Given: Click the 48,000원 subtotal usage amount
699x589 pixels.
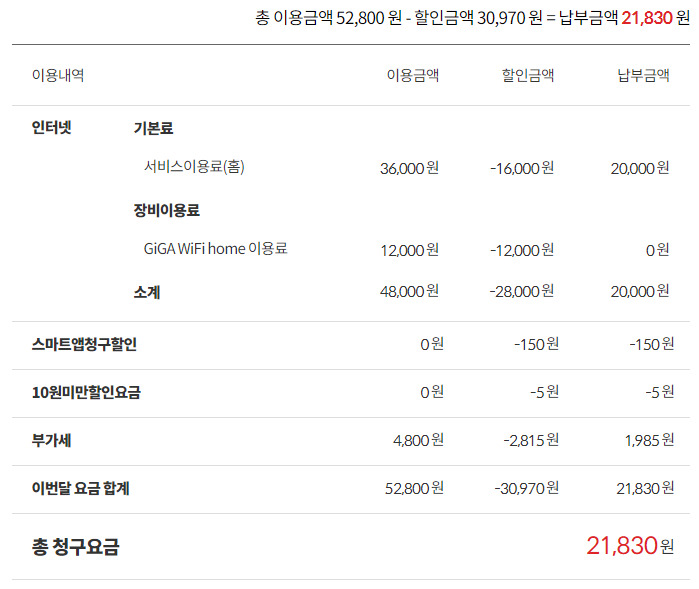Looking at the screenshot, I should (409, 291).
